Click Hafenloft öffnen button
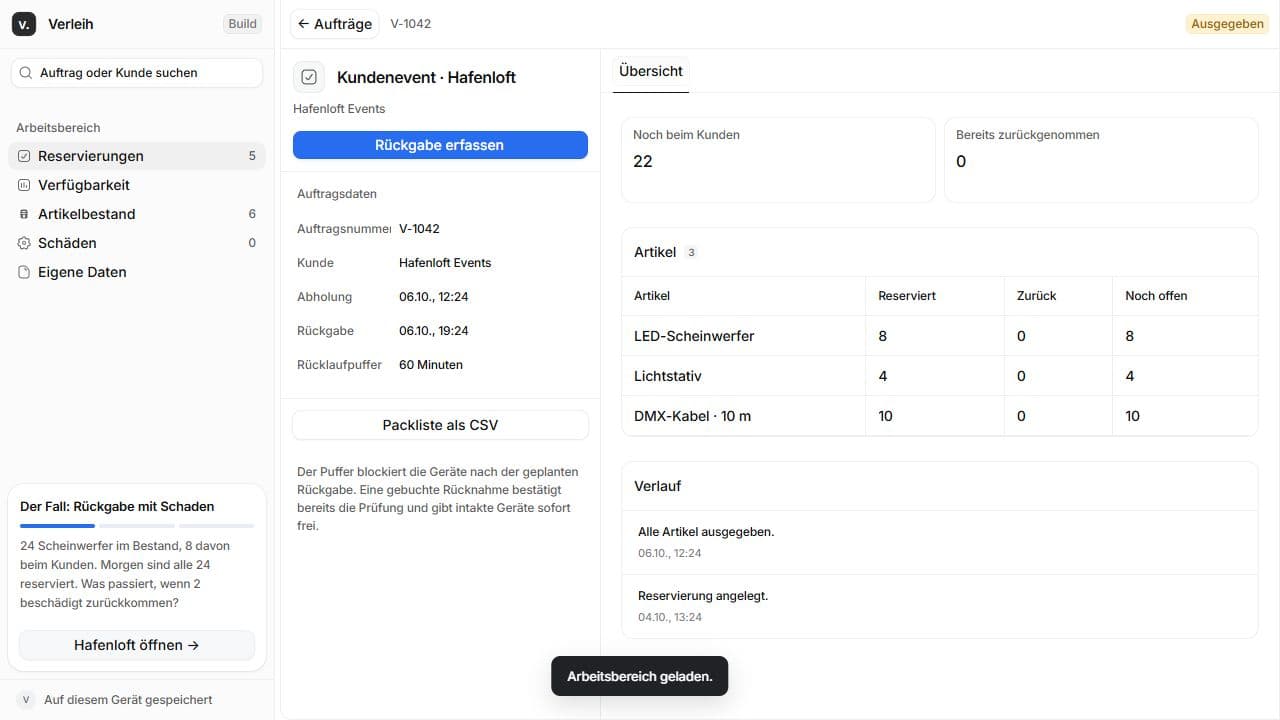 (137, 645)
